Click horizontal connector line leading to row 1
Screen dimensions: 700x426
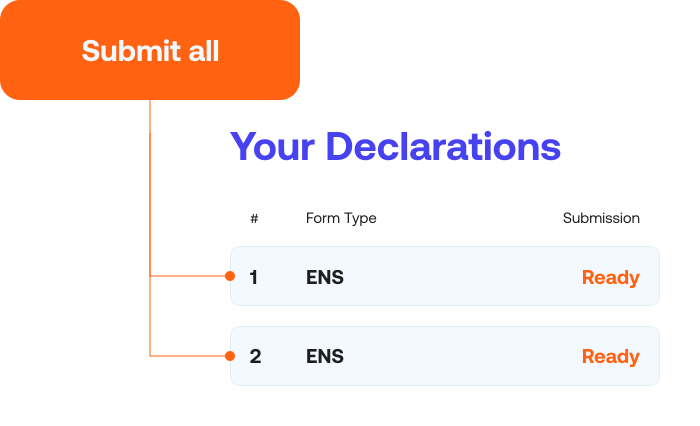(188, 276)
